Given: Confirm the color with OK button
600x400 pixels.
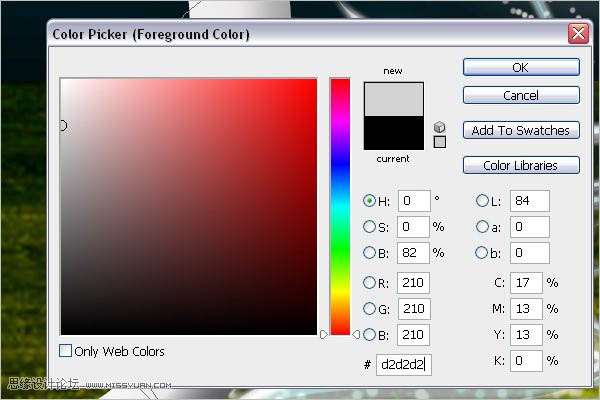Looking at the screenshot, I should pos(521,67).
